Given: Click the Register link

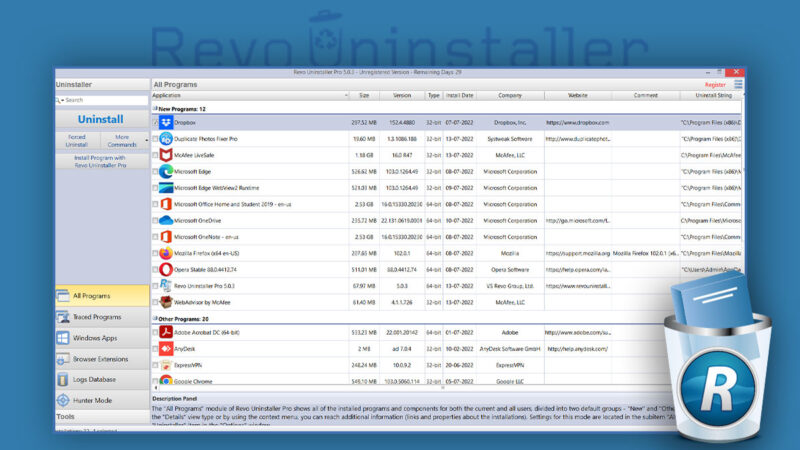Looking at the screenshot, I should click(715, 85).
